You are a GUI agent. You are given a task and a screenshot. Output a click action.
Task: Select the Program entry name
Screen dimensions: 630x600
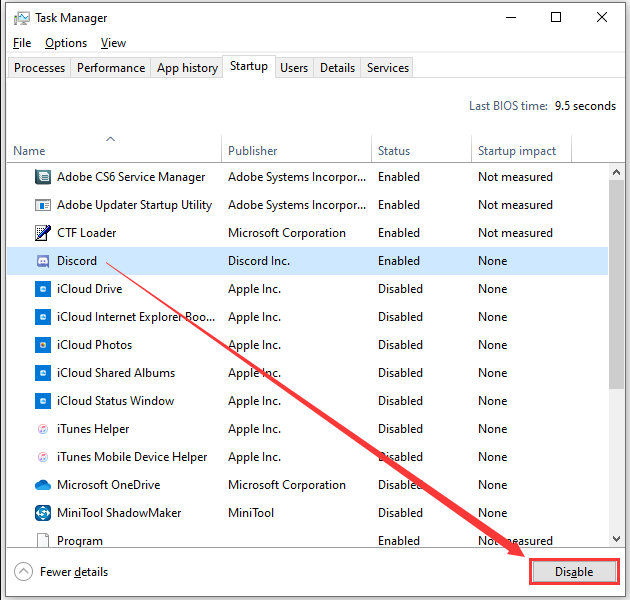(80, 541)
